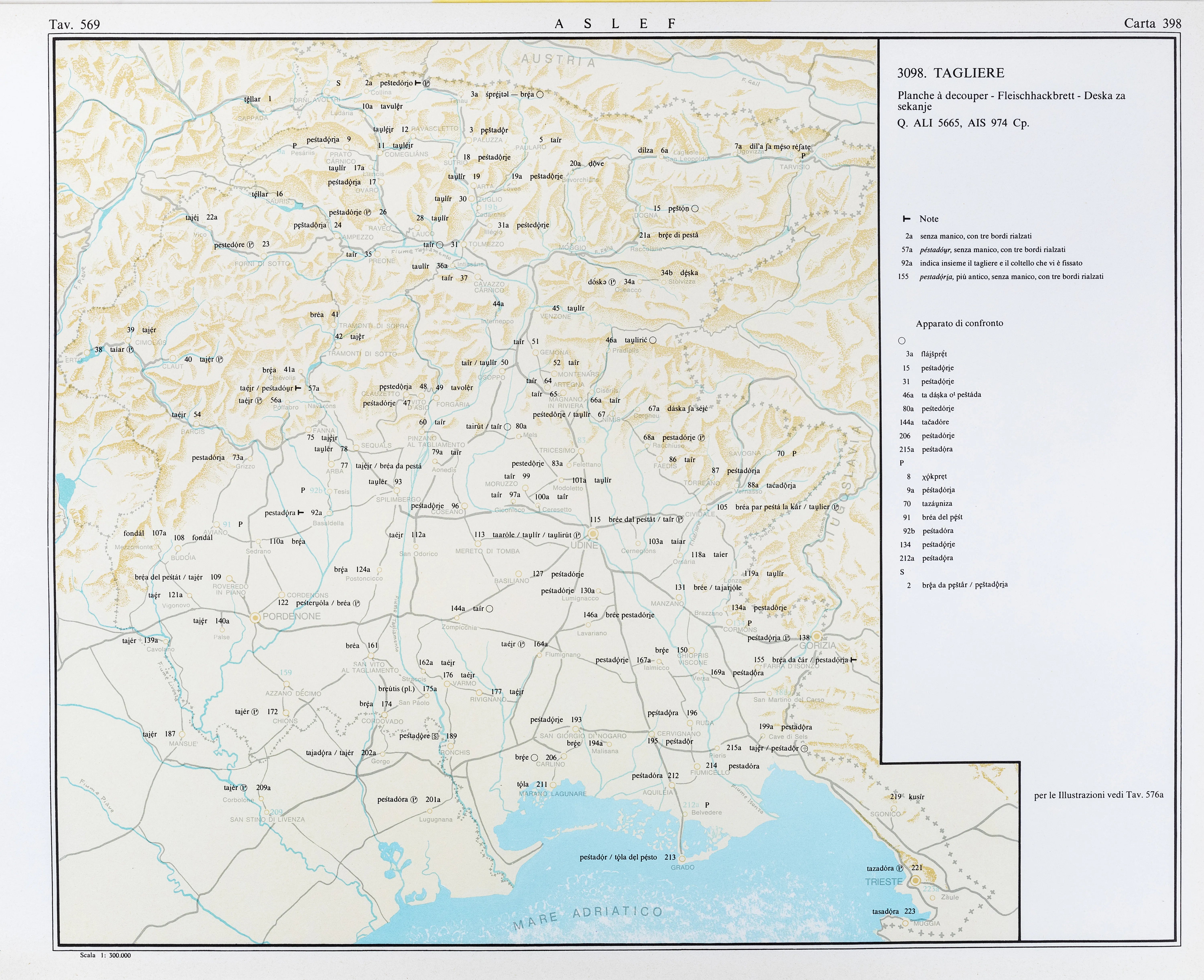
Task: Click the Note flag symbol in legend
Action: (x=906, y=219)
